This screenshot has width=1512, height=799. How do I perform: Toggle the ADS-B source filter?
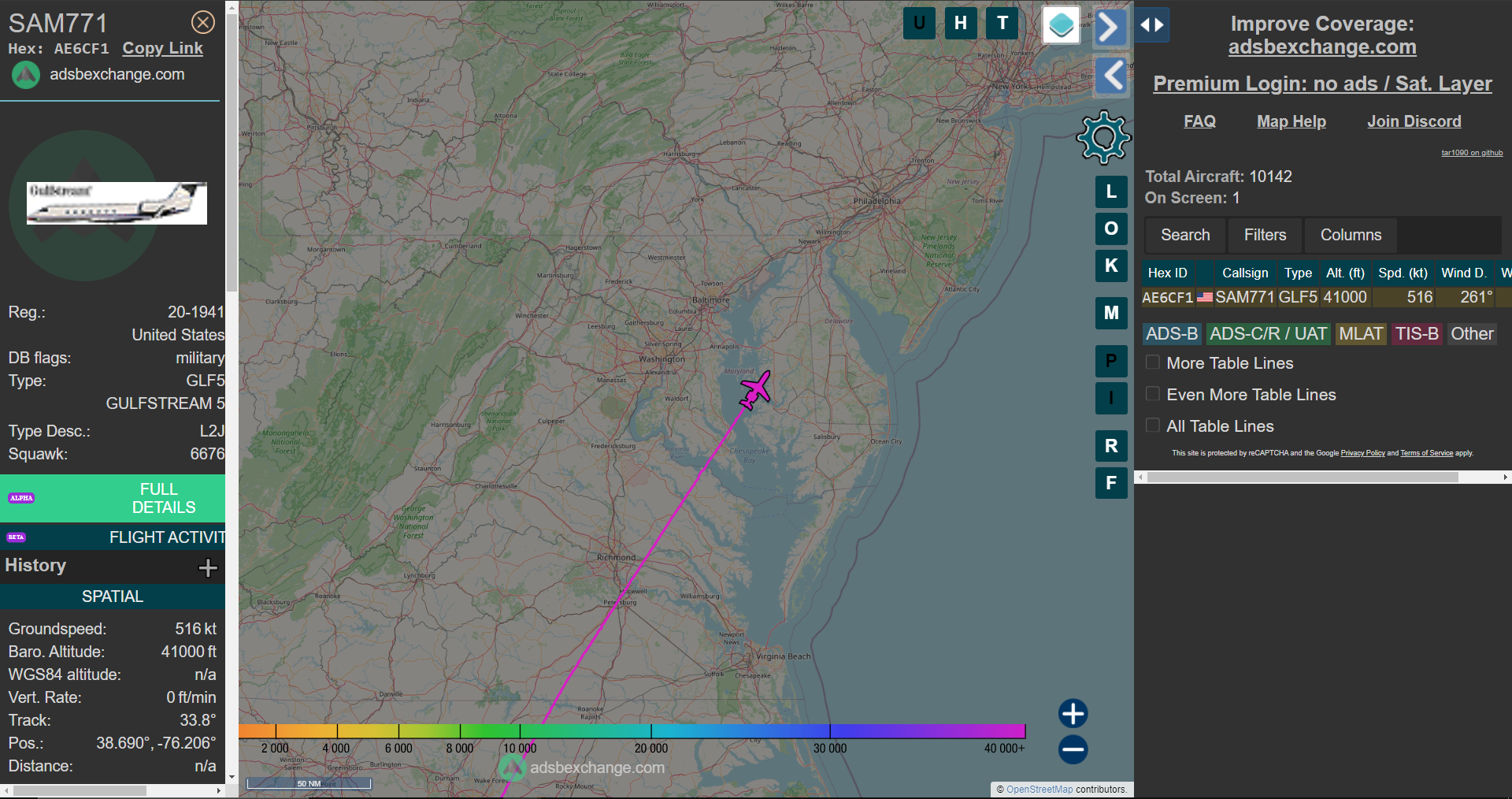point(1172,334)
